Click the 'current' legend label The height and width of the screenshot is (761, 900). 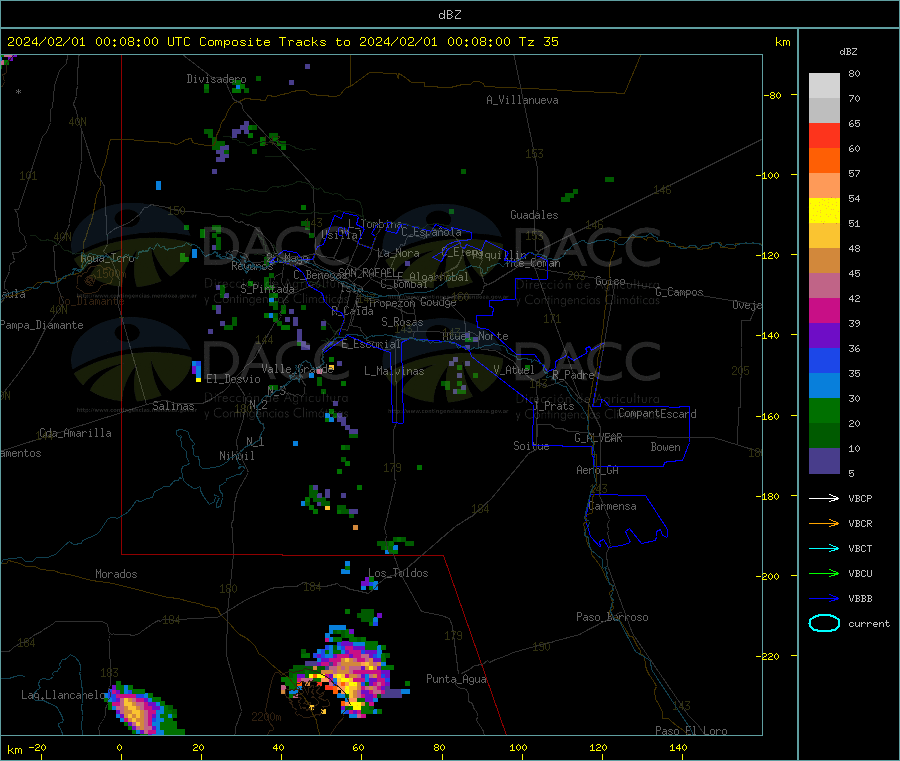tap(869, 624)
